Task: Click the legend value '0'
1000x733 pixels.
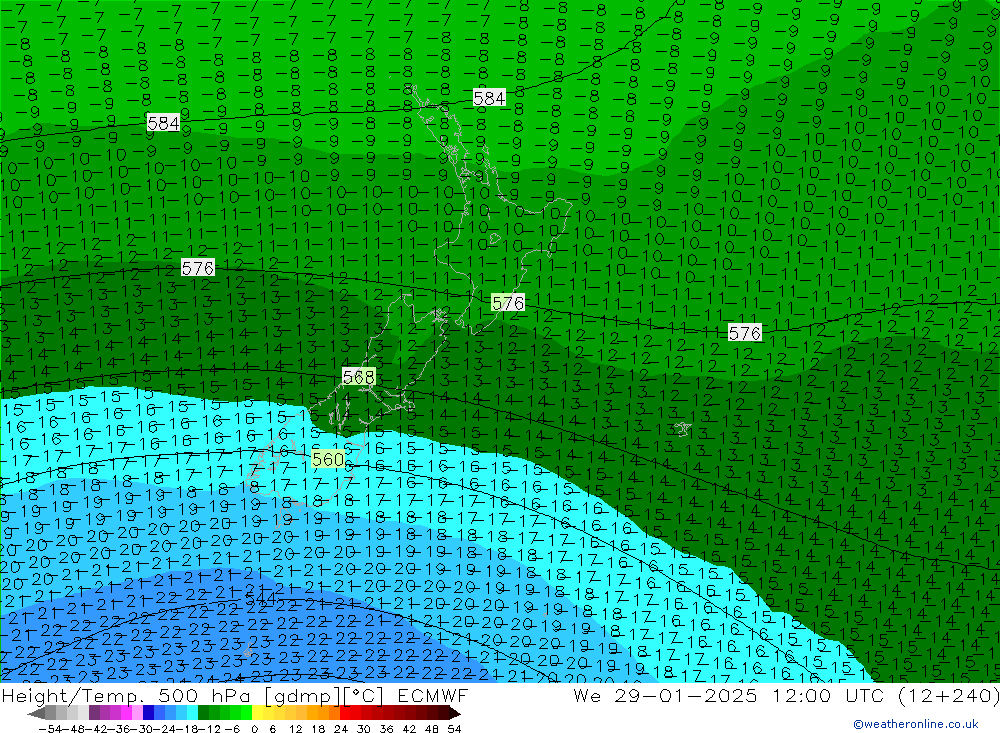Action: pyautogui.click(x=254, y=729)
